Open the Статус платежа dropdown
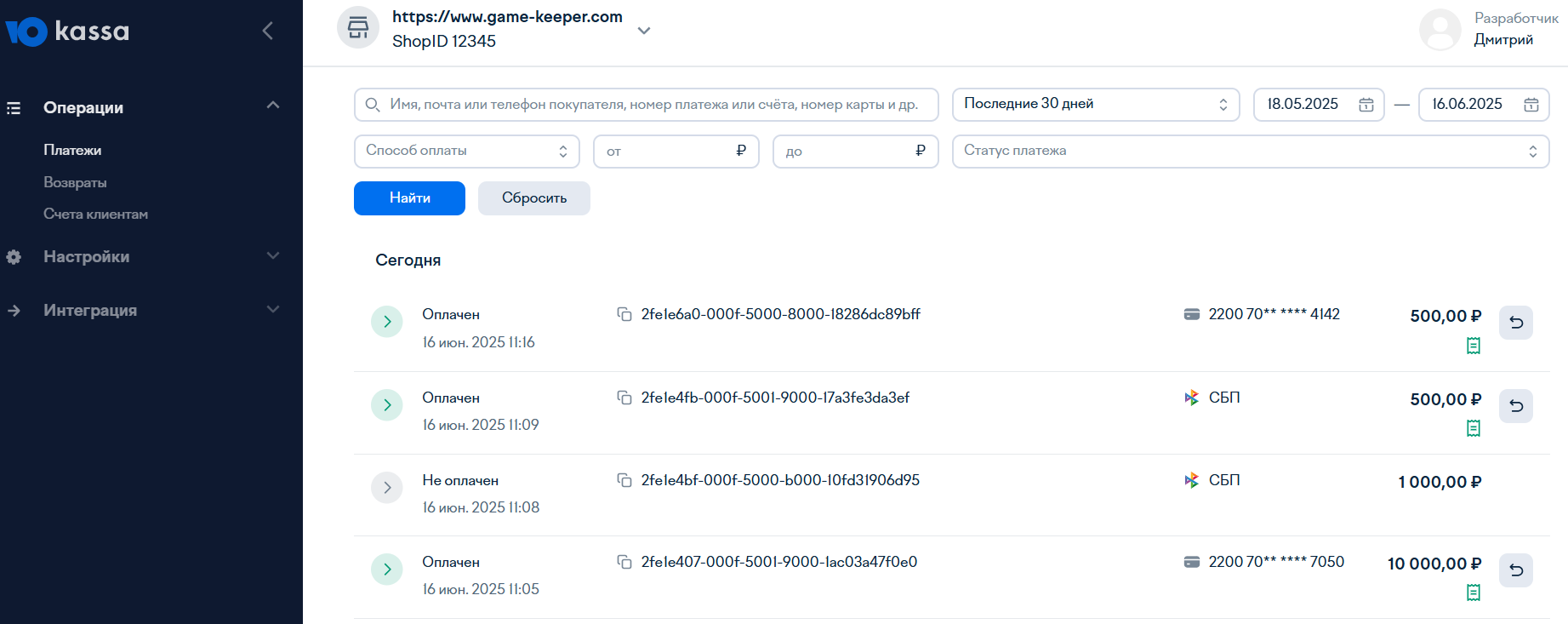 point(1251,151)
